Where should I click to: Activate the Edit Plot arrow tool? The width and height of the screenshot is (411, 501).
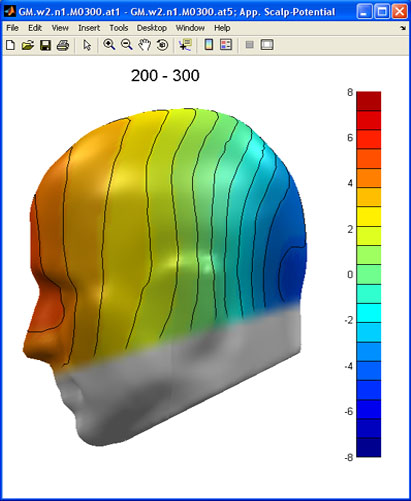[87, 45]
